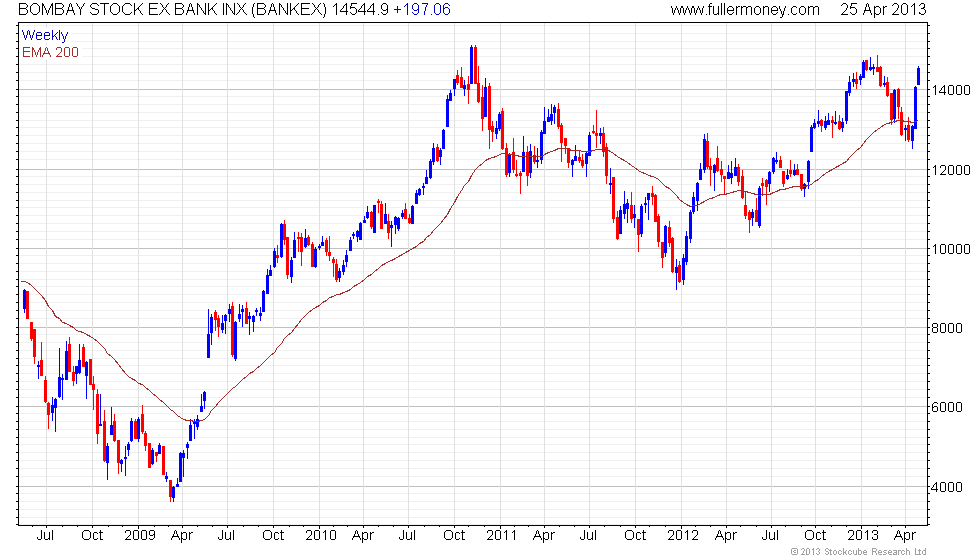Click the index value 14544.9

pos(360,9)
